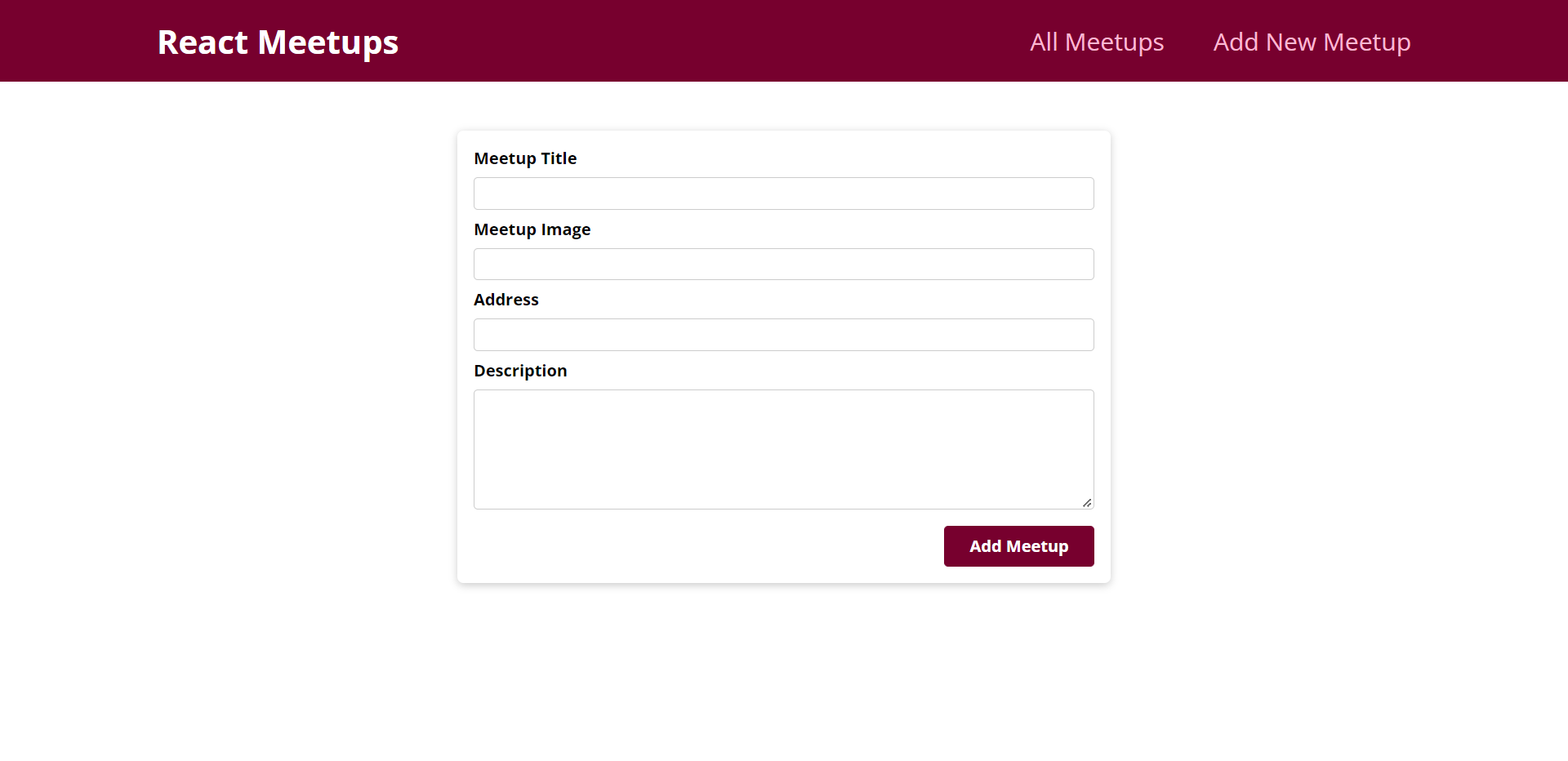Click the React Meetups logo text
This screenshot has width=1568, height=761.
[x=278, y=42]
